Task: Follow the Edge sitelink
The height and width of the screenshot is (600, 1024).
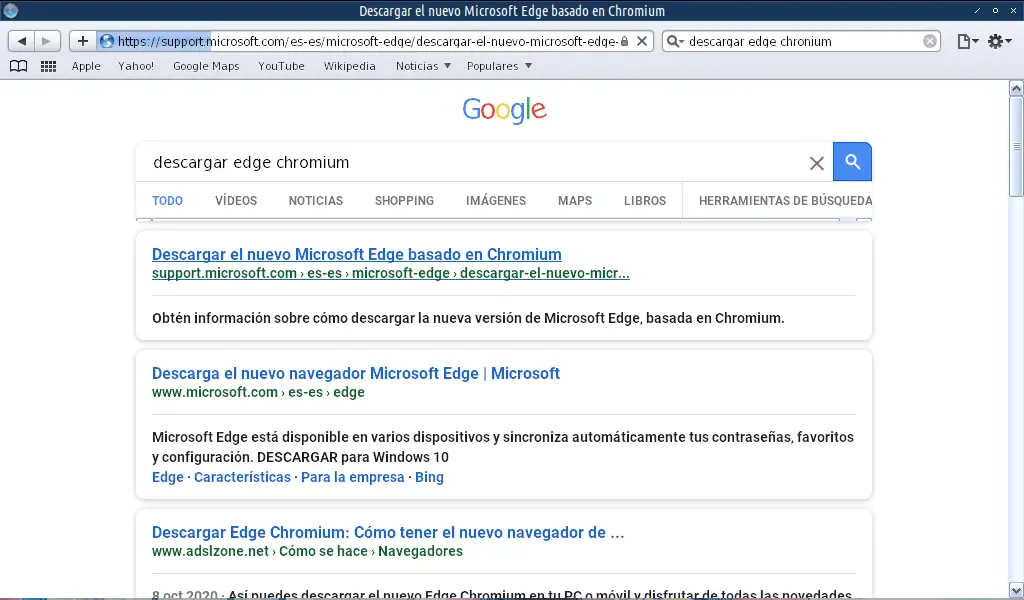Action: (x=168, y=477)
